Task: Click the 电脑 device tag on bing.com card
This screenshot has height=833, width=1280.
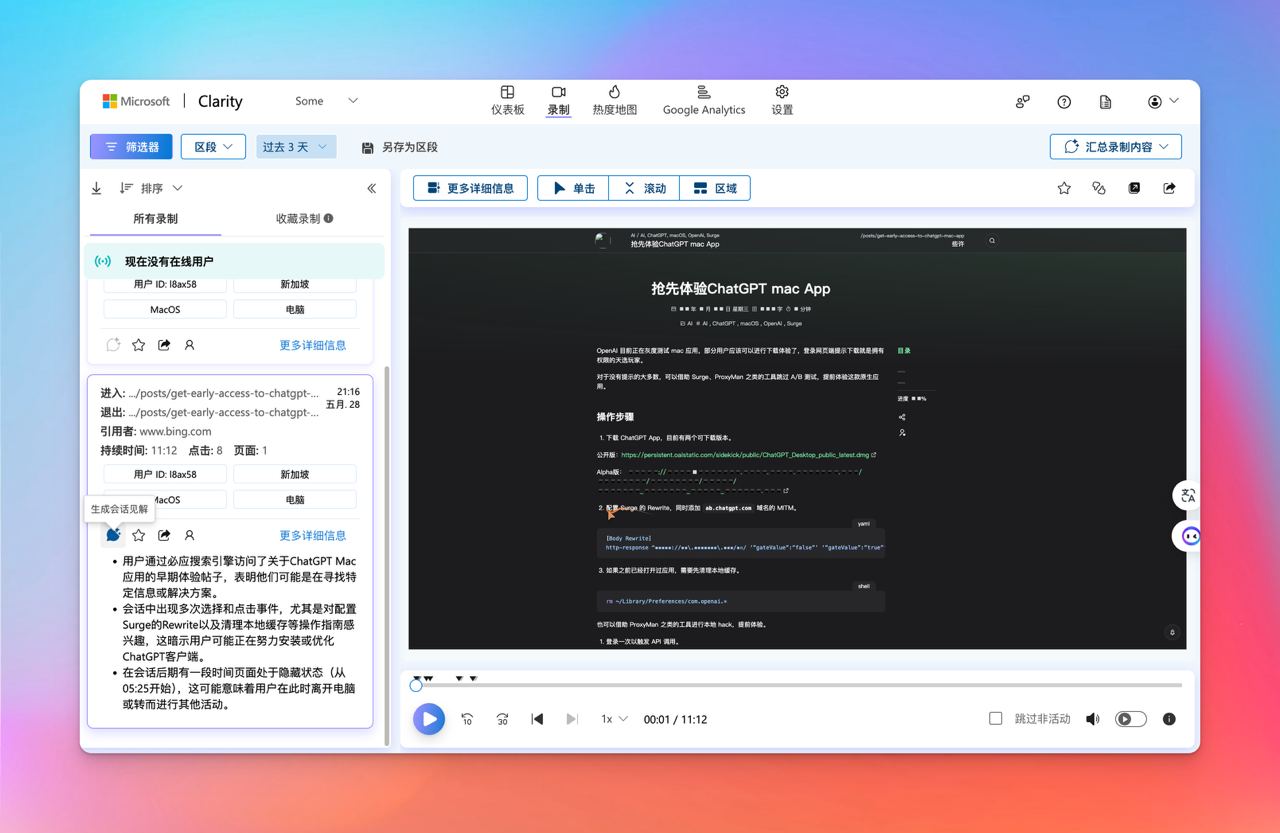Action: 295,499
